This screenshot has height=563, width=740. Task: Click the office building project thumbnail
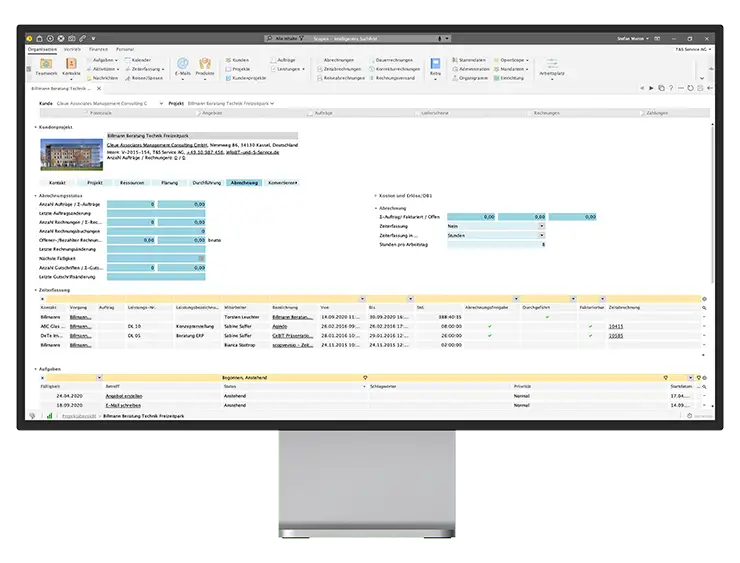pos(72,154)
